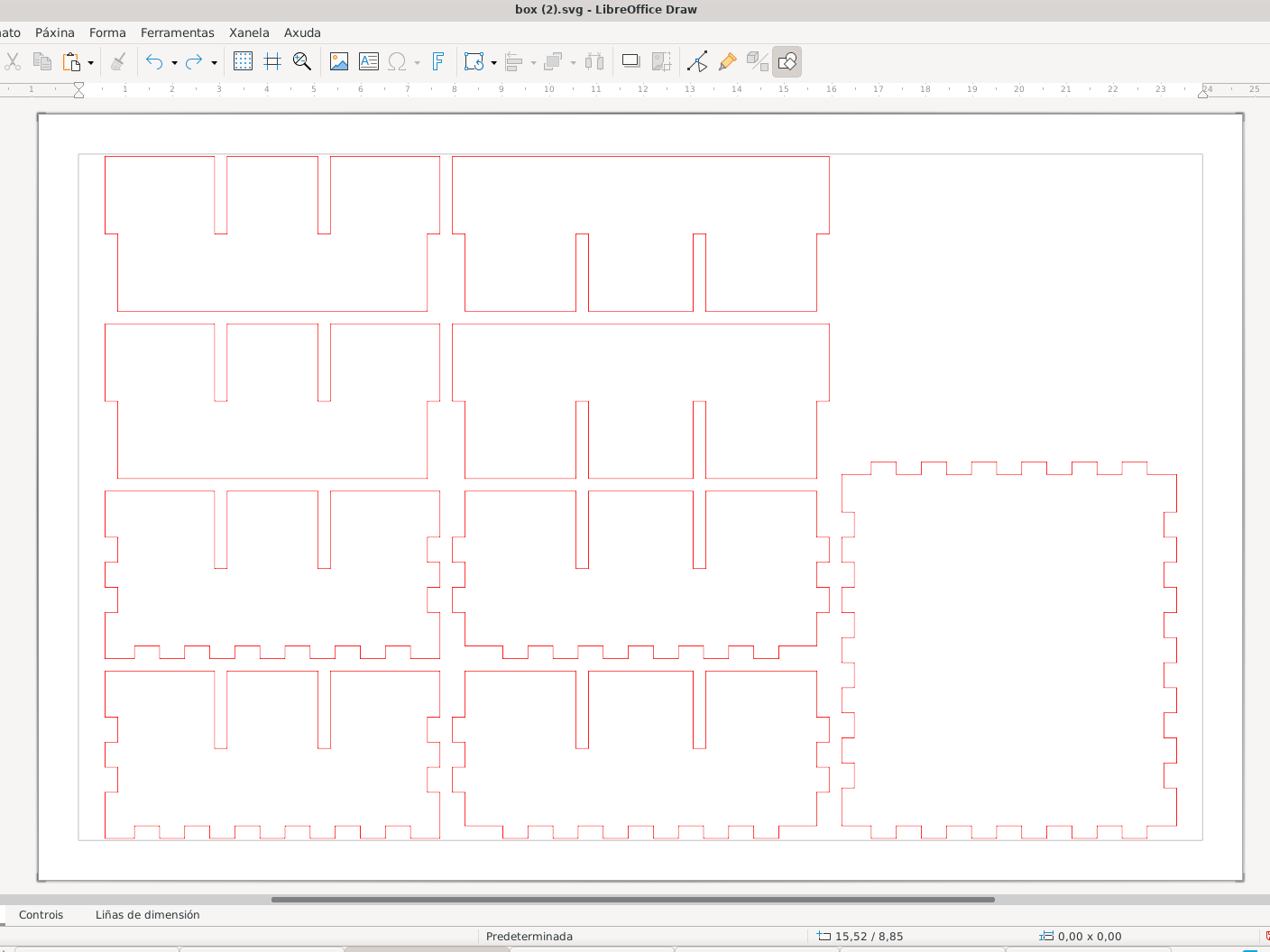Select the Zoom tool

click(x=301, y=61)
